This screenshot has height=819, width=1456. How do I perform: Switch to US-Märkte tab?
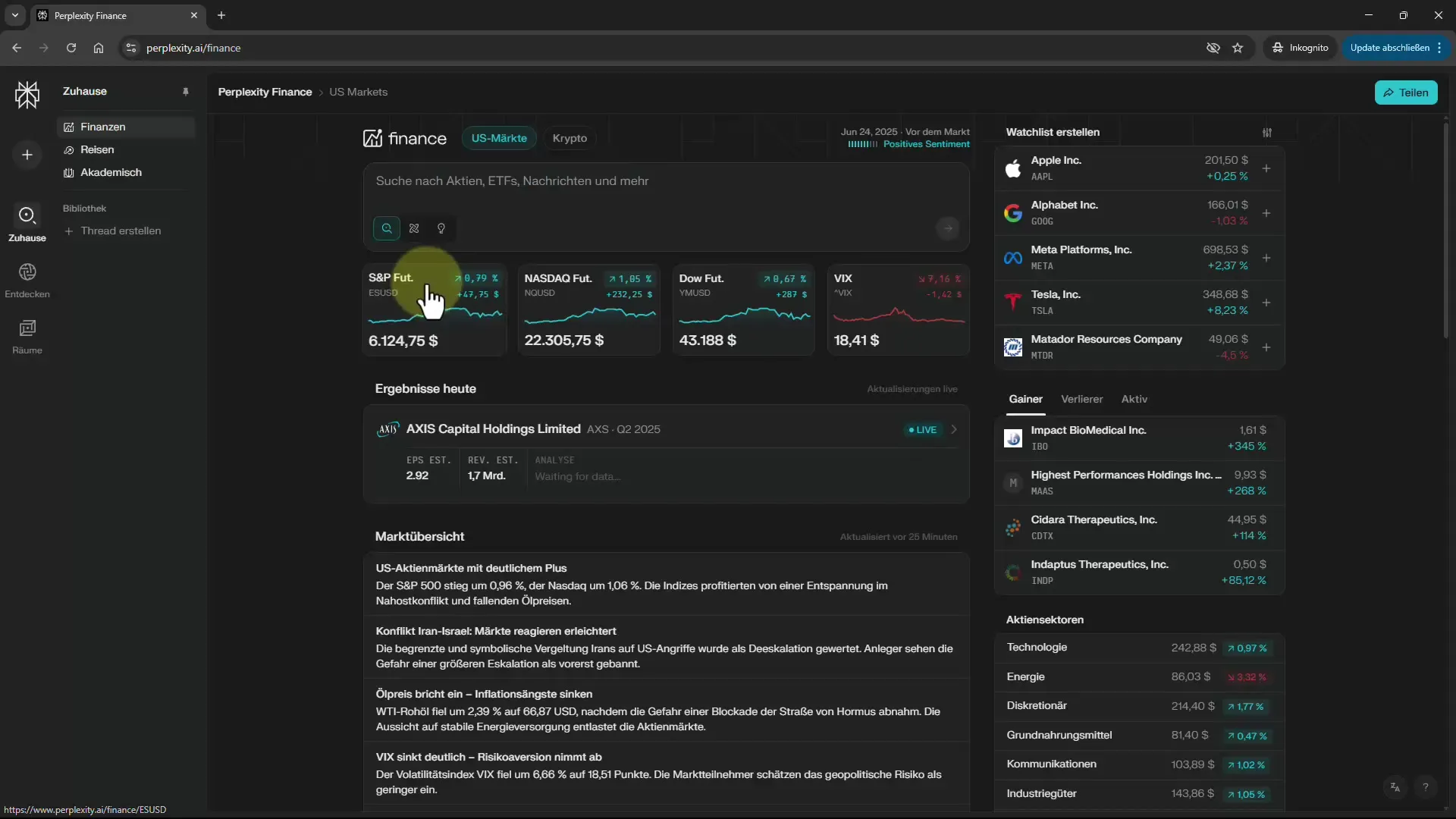tap(499, 138)
